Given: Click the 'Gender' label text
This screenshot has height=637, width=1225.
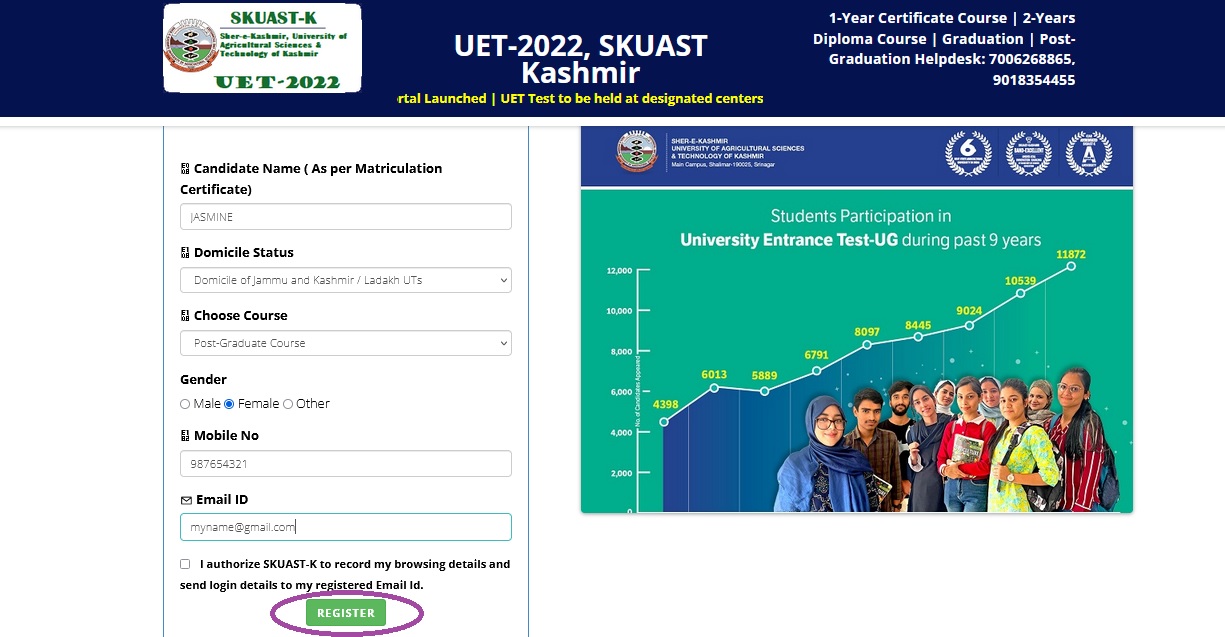Looking at the screenshot, I should pyautogui.click(x=203, y=380).
